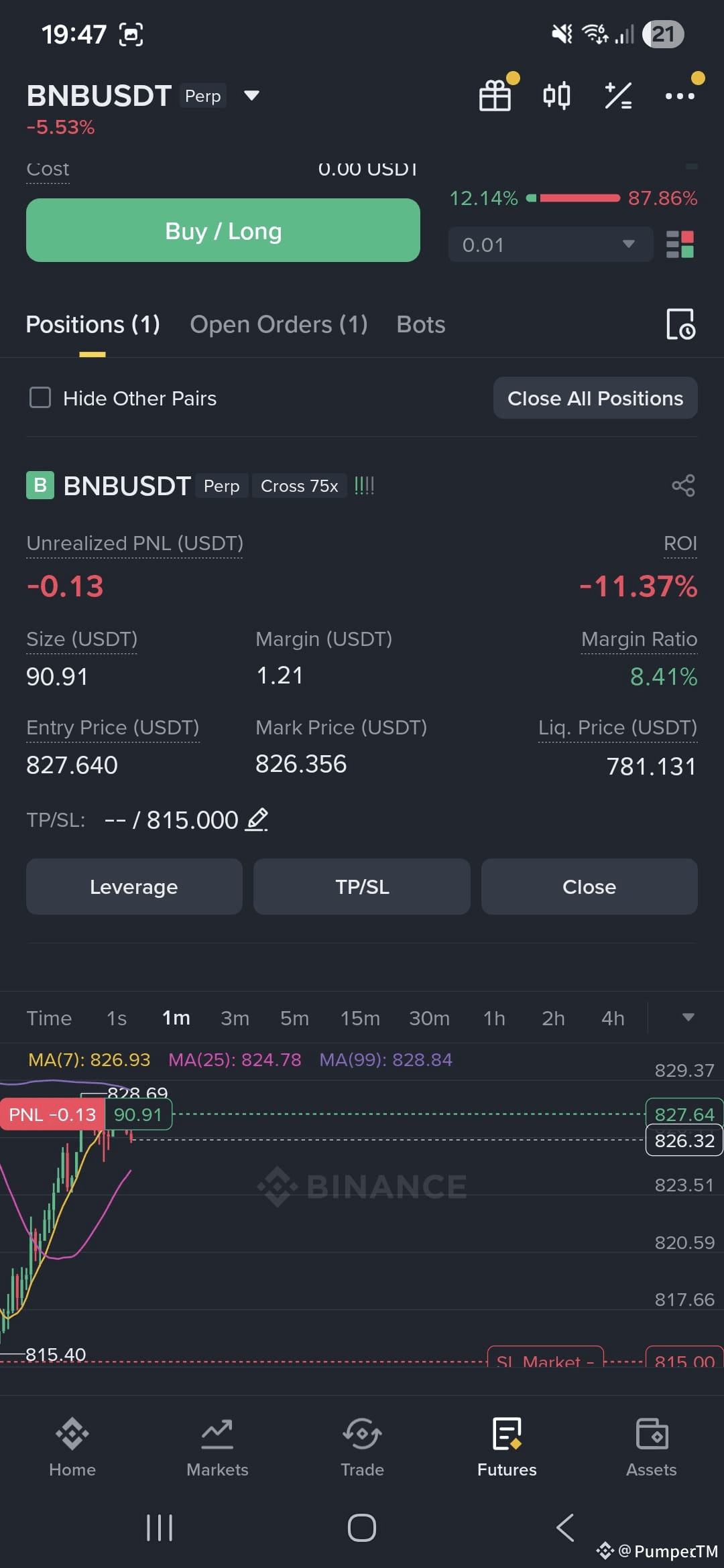
Task: Tap Close All Positions button
Action: (x=595, y=398)
